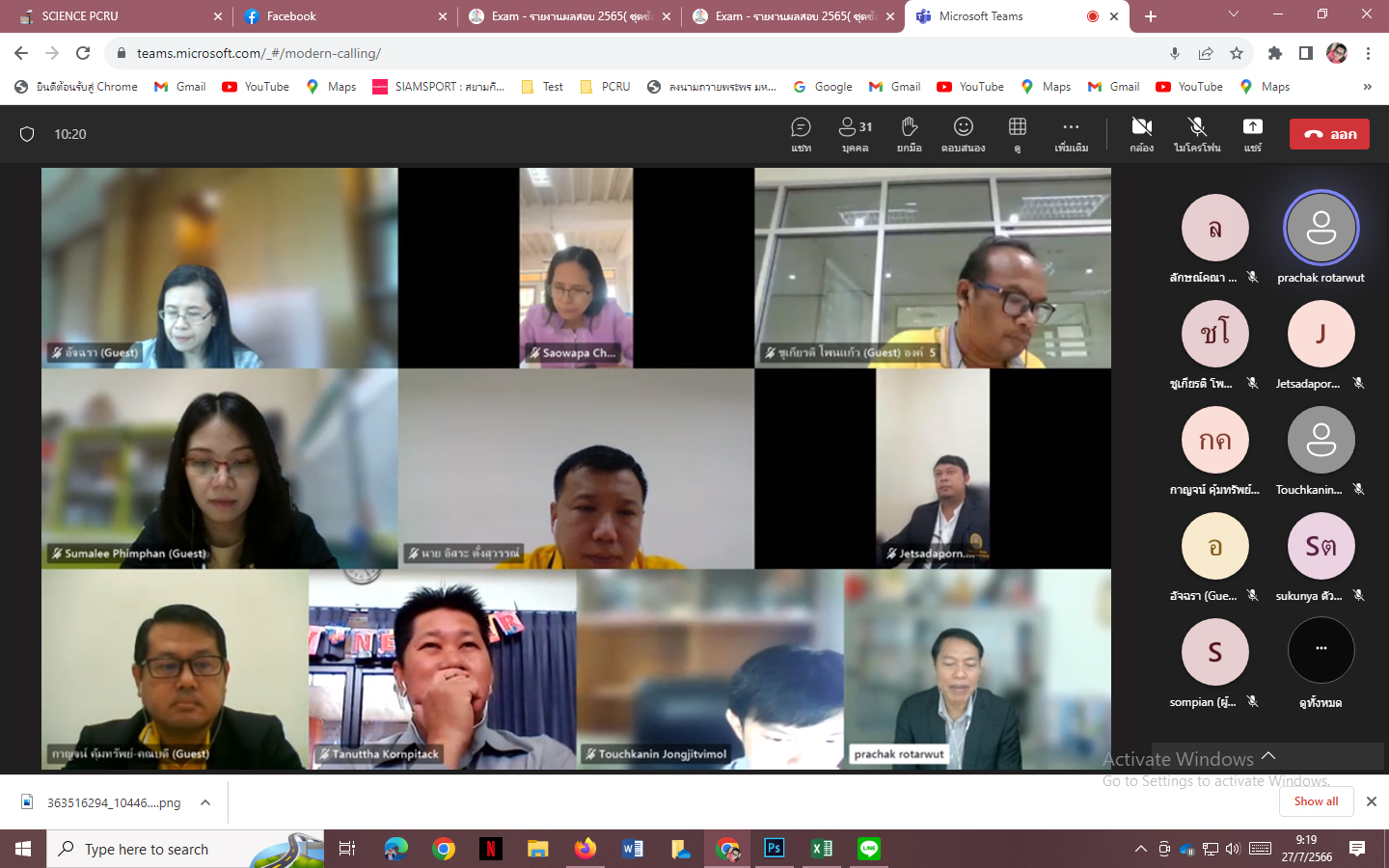Toggle the camera on

[1142, 134]
